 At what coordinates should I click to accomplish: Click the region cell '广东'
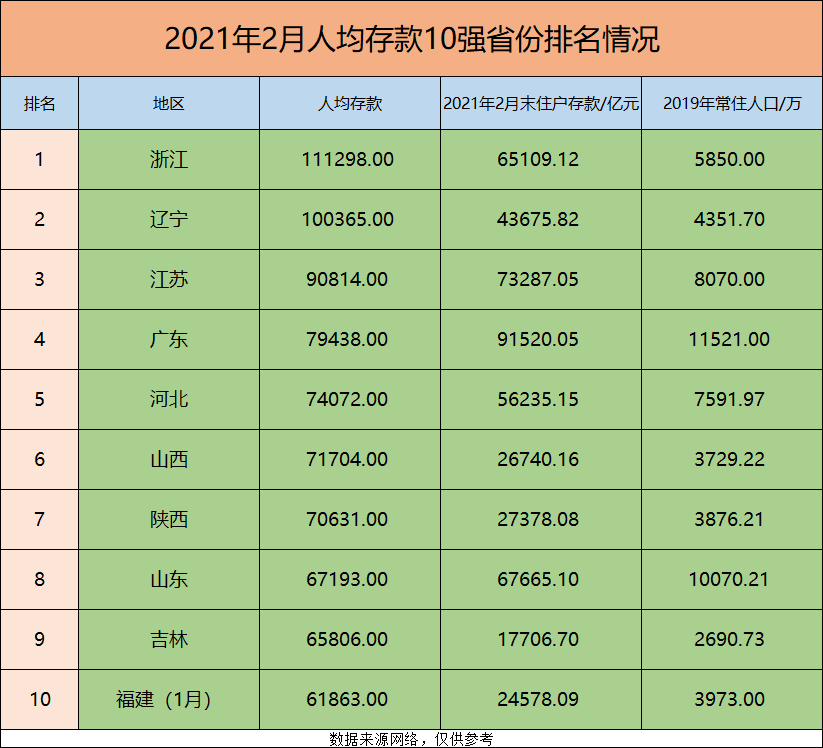169,340
